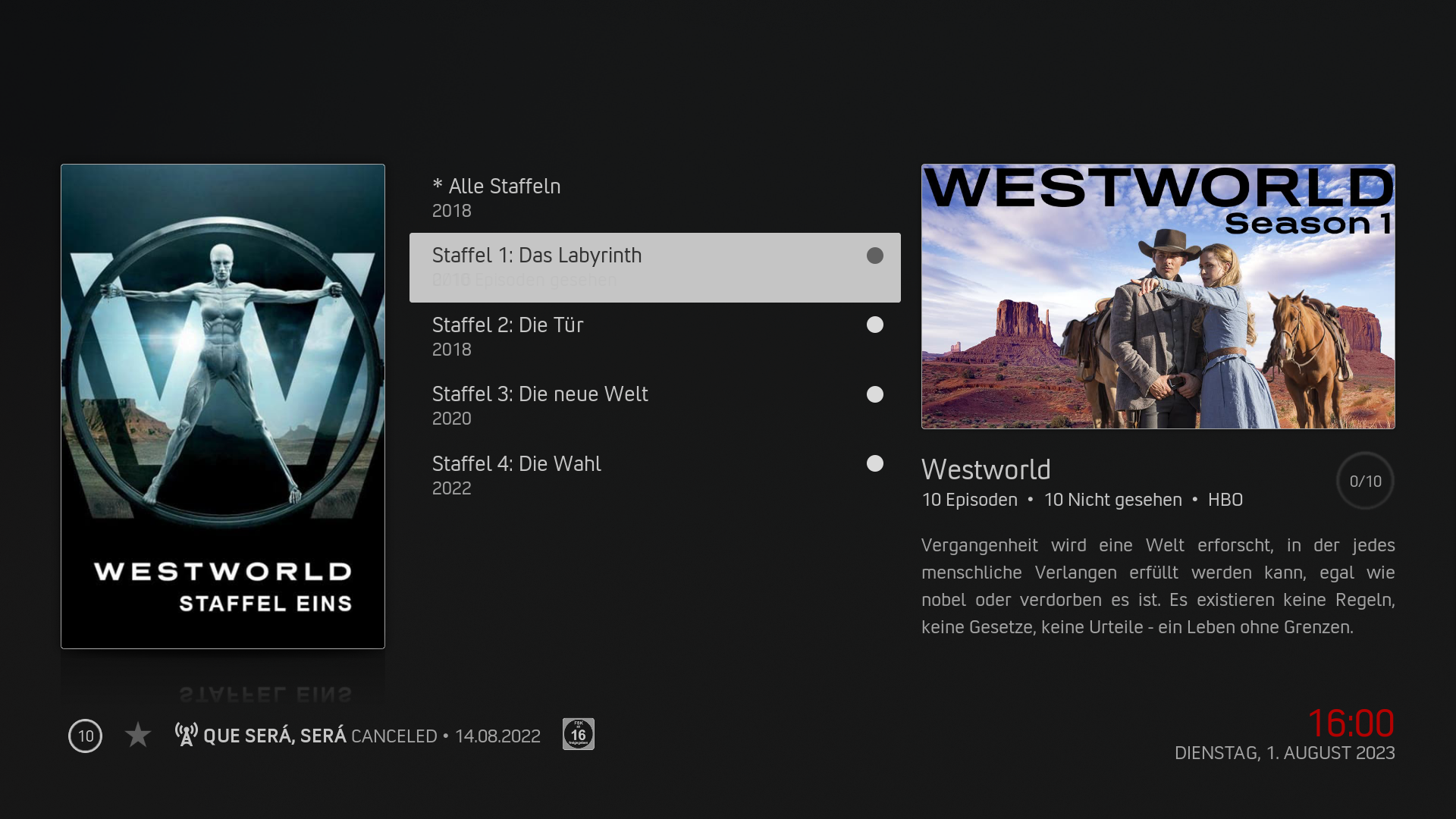Click the broadcast antenna status icon
Viewport: 1456px width, 819px height.
[x=187, y=734]
